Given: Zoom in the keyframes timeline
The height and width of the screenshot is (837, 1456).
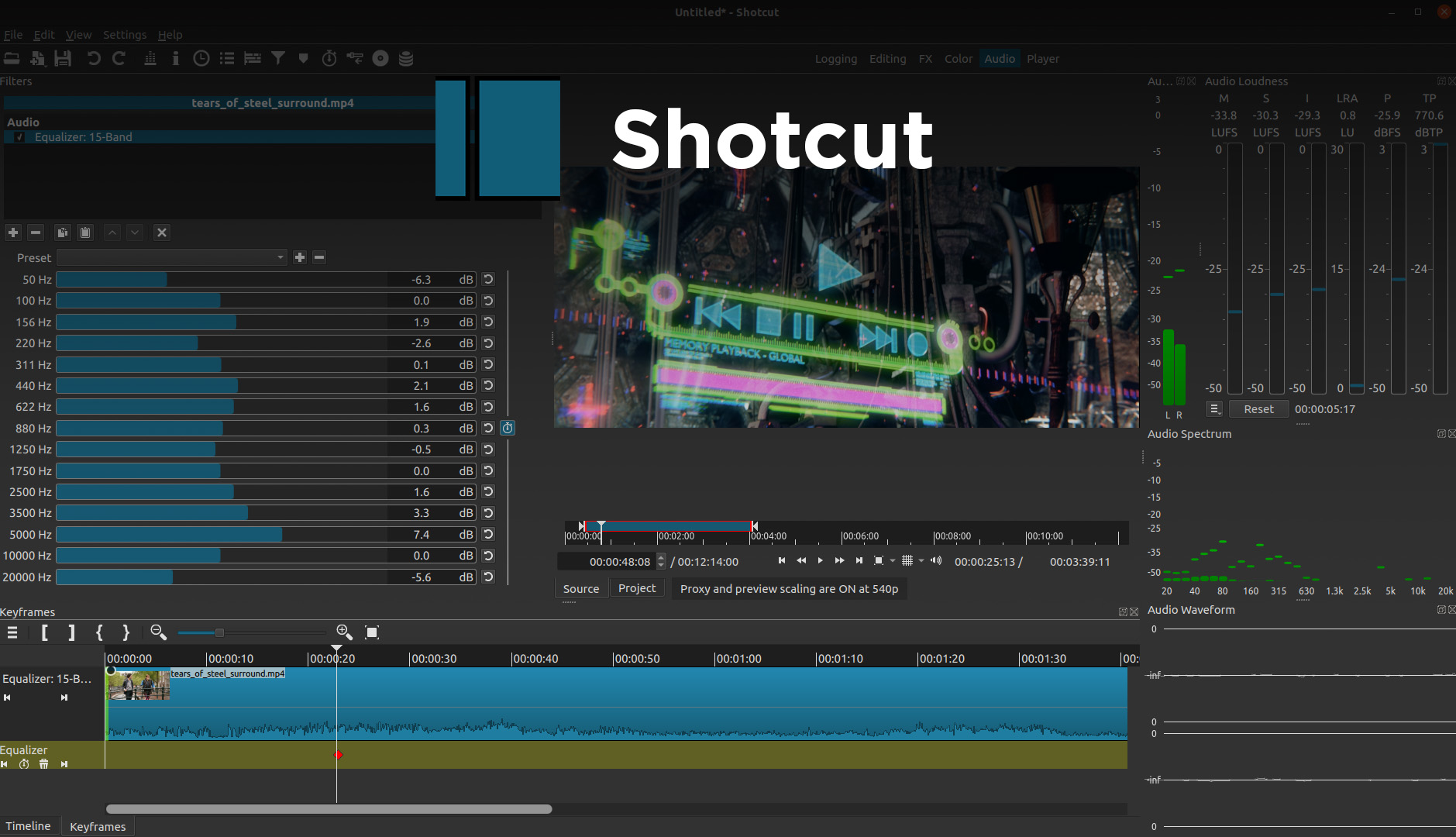Looking at the screenshot, I should point(345,633).
